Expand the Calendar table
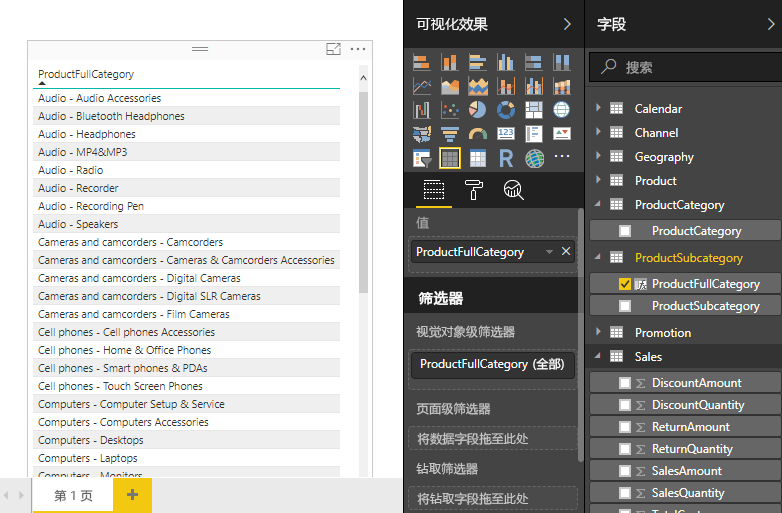The height and width of the screenshot is (513, 782). 599,108
